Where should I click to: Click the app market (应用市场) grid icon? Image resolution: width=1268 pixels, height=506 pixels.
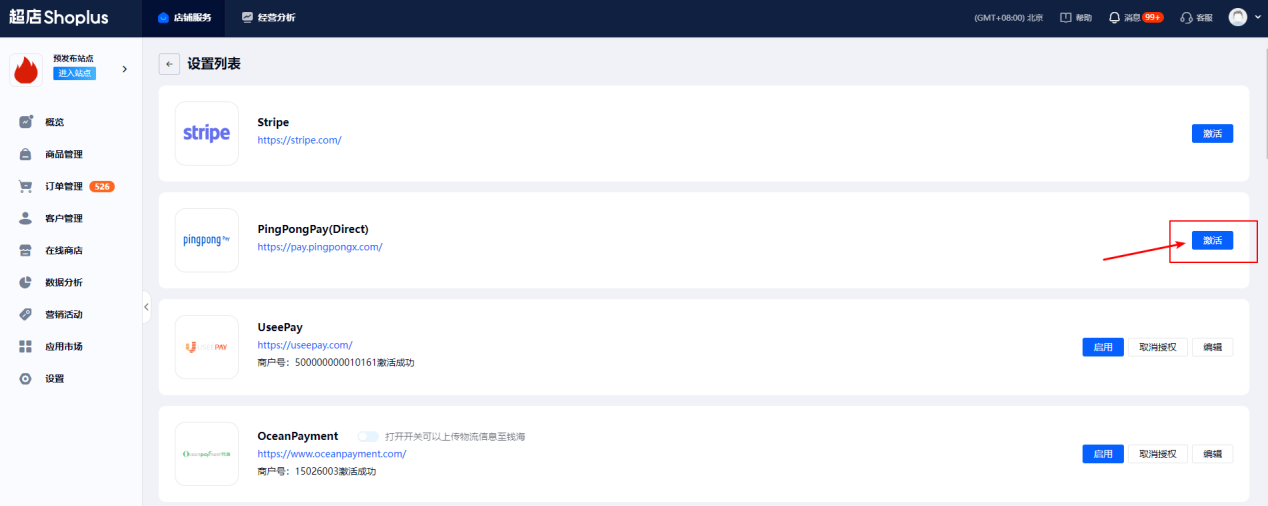pos(26,346)
